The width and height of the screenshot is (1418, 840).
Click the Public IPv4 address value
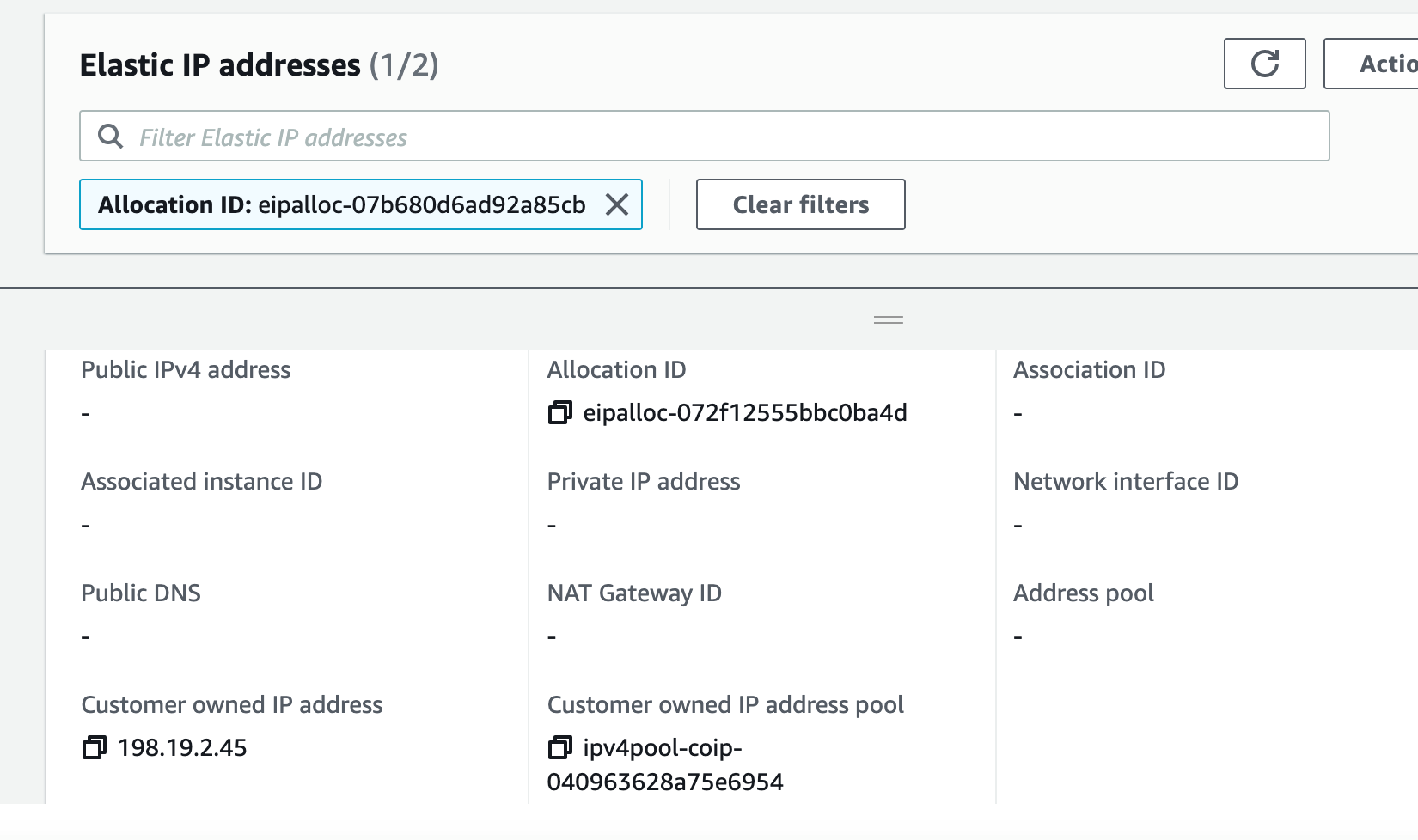pos(84,412)
